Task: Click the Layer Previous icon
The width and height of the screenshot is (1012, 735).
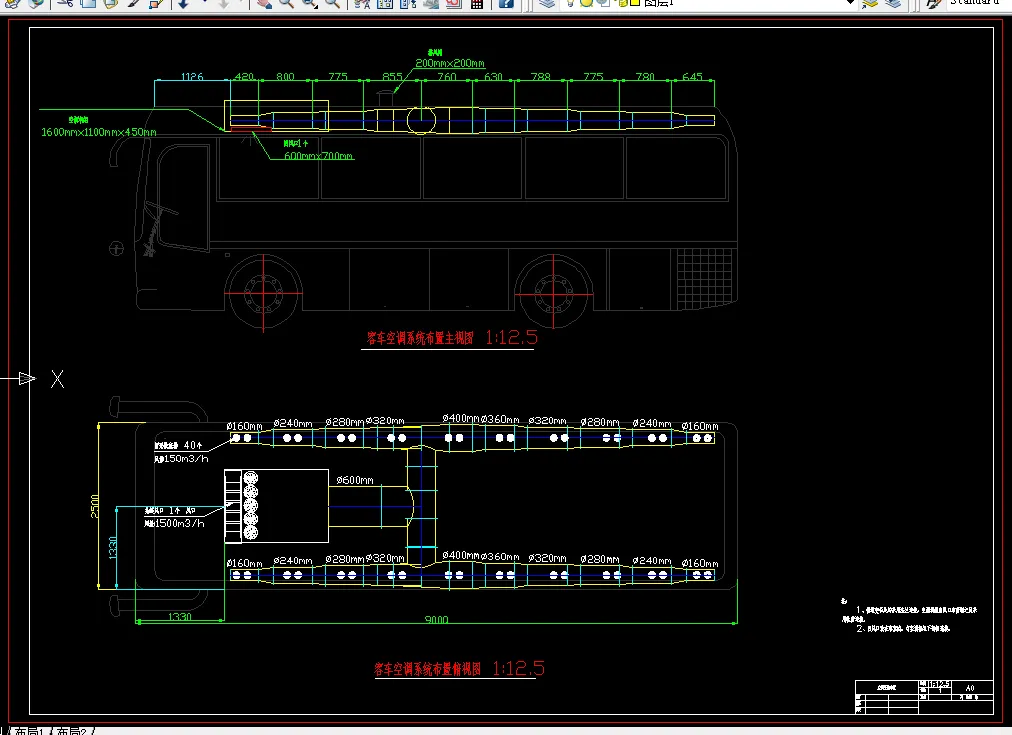Action: [893, 3]
